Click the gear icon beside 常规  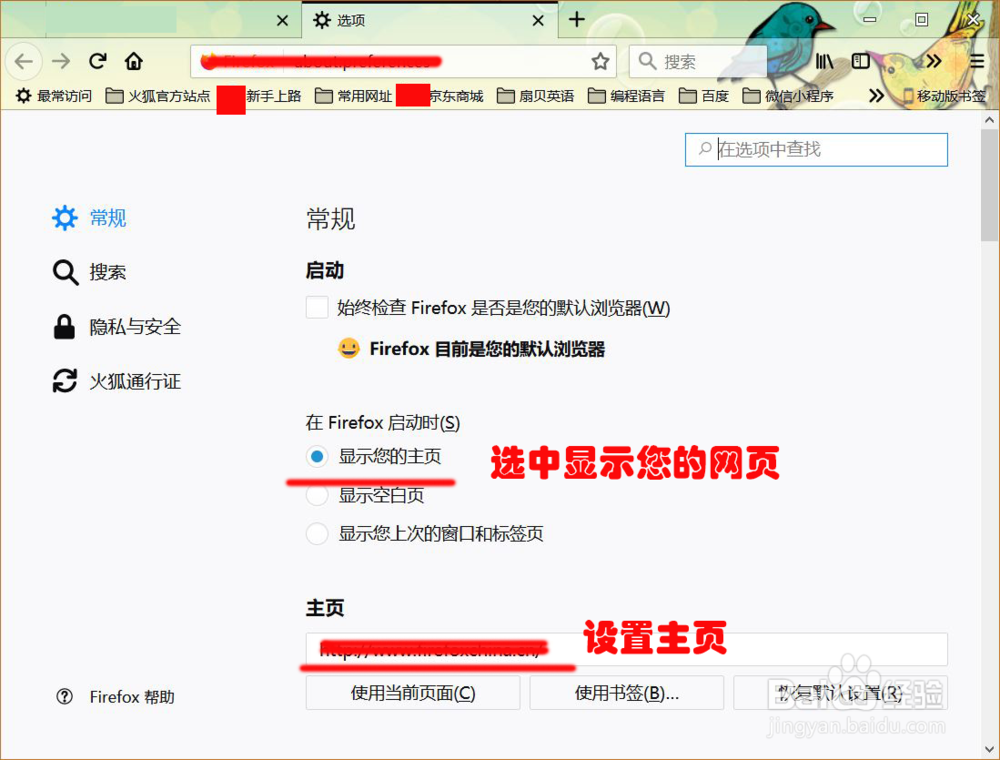(64, 218)
